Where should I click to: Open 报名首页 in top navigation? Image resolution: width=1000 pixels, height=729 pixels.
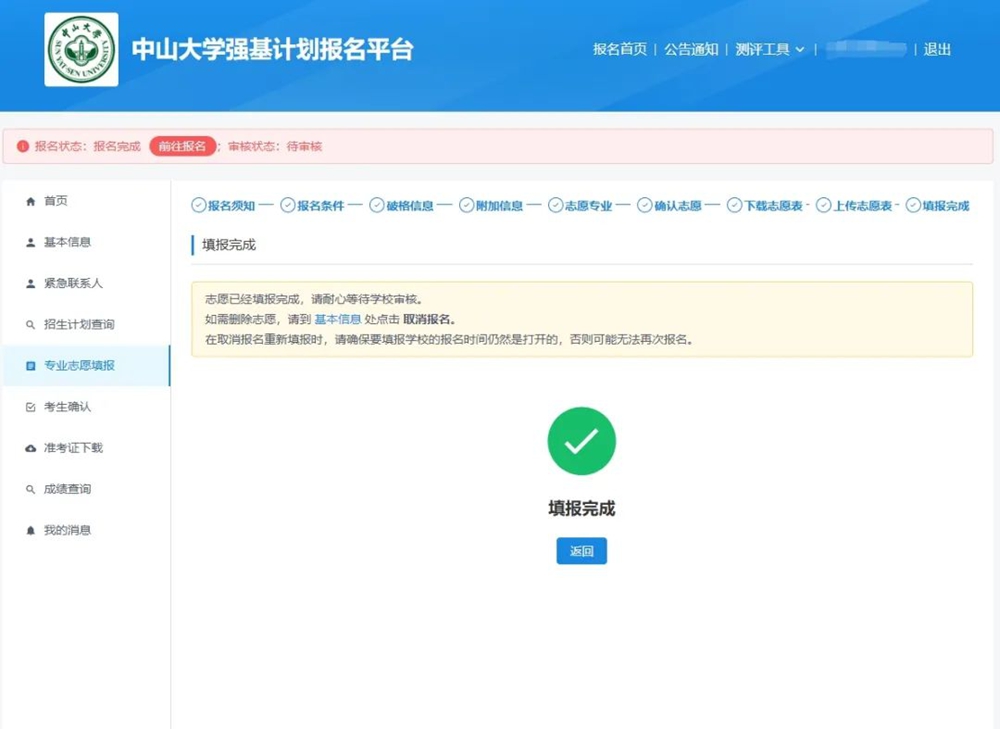[619, 50]
